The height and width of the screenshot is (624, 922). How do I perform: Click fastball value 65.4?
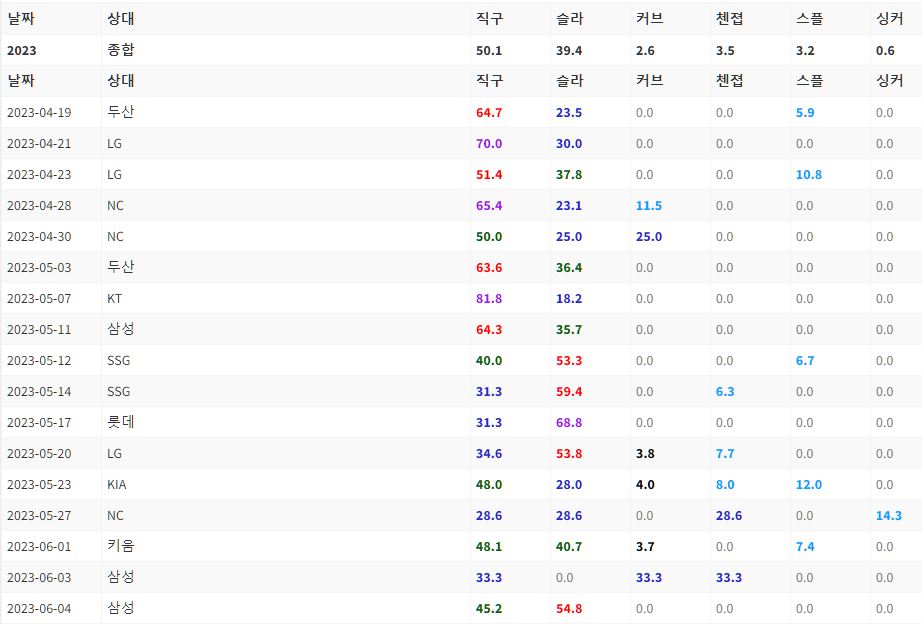click(489, 206)
